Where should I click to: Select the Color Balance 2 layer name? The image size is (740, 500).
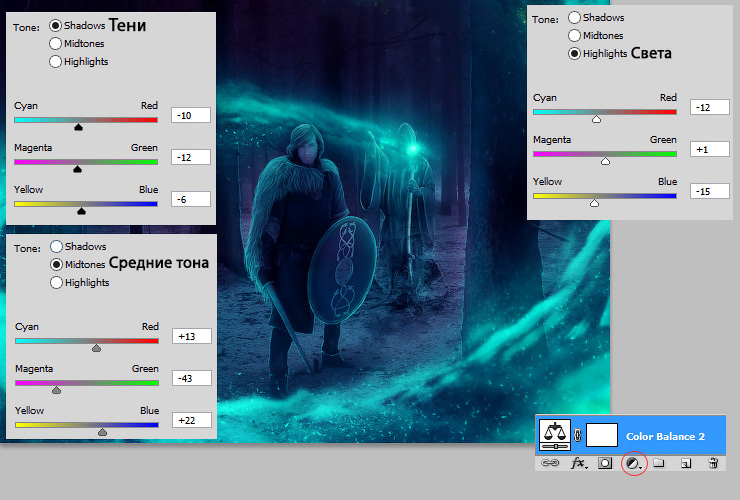pyautogui.click(x=665, y=436)
